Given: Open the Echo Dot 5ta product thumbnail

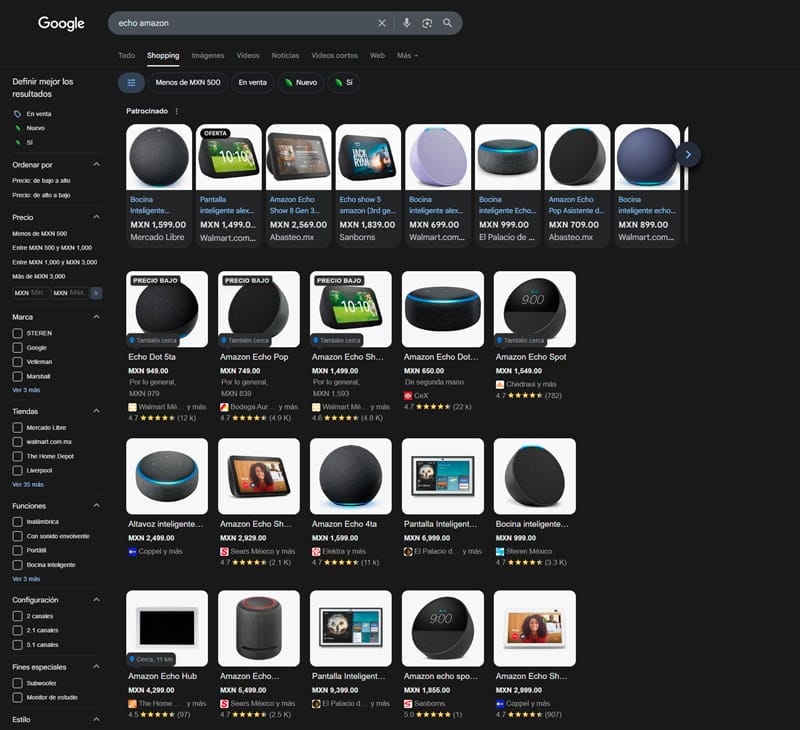Looking at the screenshot, I should (167, 309).
